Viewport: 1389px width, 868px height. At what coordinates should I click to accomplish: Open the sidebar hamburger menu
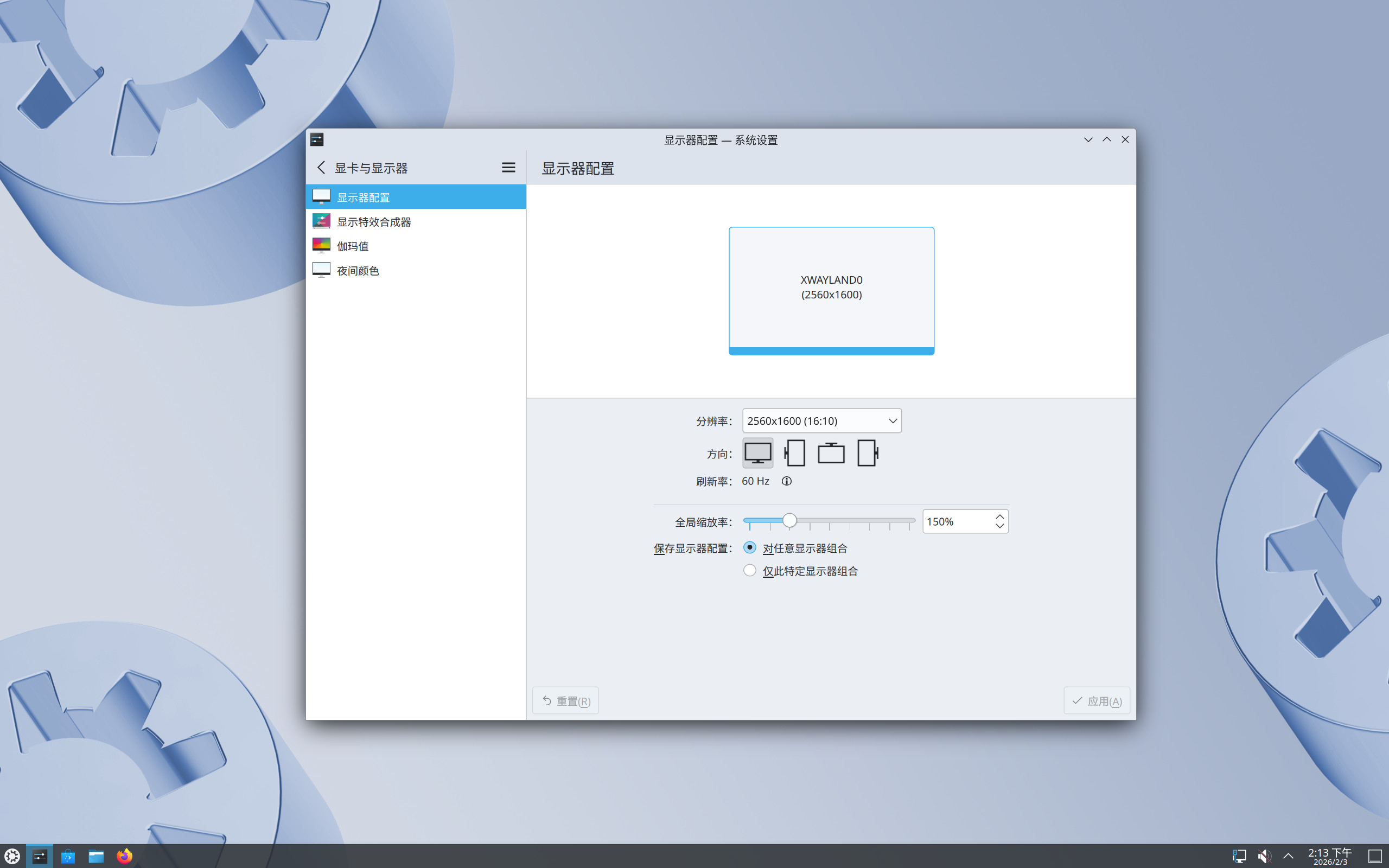(508, 167)
